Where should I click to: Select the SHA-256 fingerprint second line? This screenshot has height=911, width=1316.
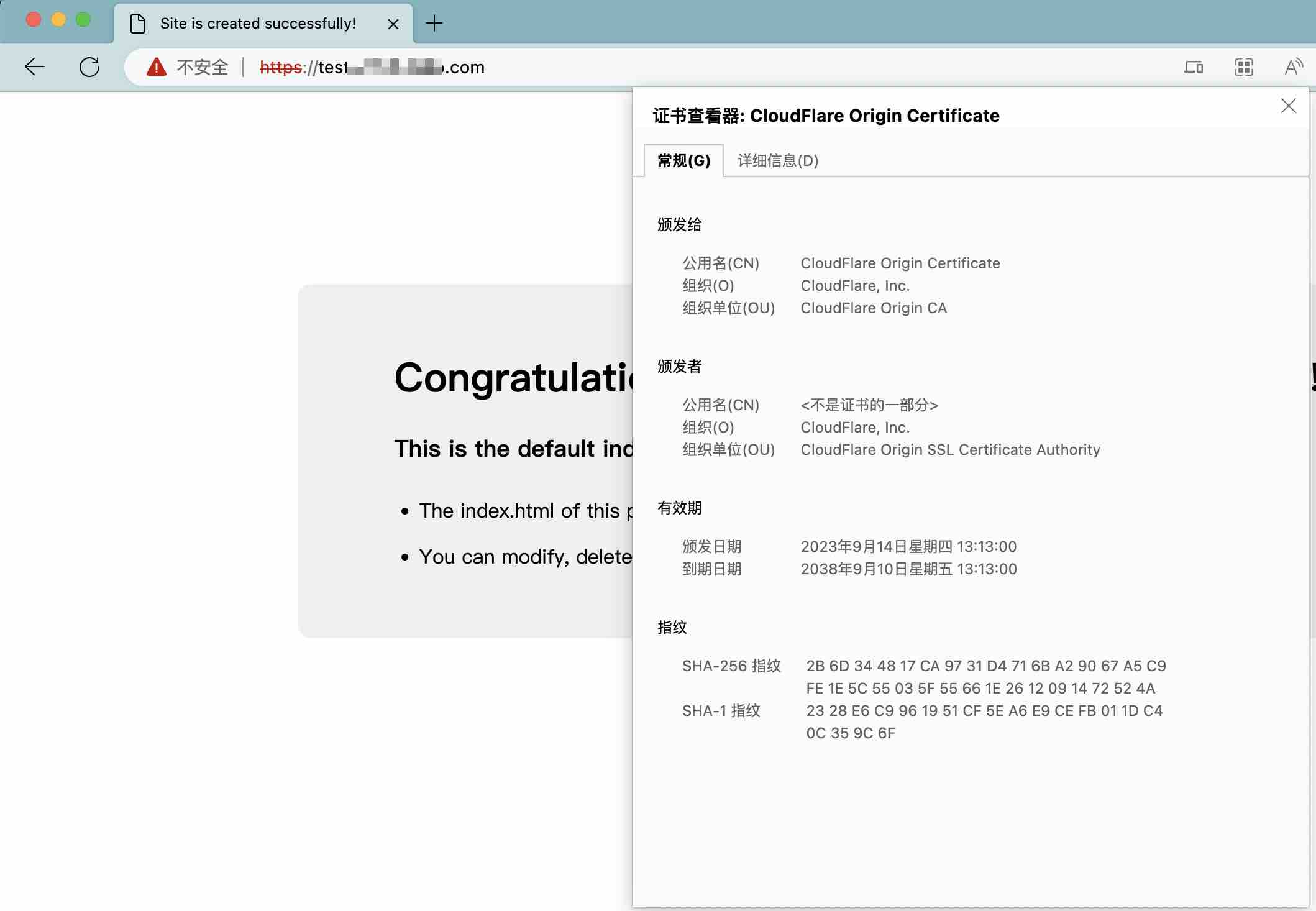[x=980, y=689]
